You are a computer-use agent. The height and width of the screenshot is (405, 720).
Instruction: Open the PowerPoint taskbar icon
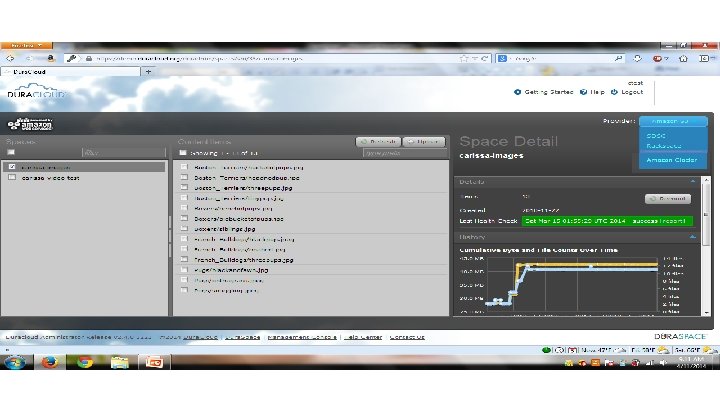click(154, 362)
